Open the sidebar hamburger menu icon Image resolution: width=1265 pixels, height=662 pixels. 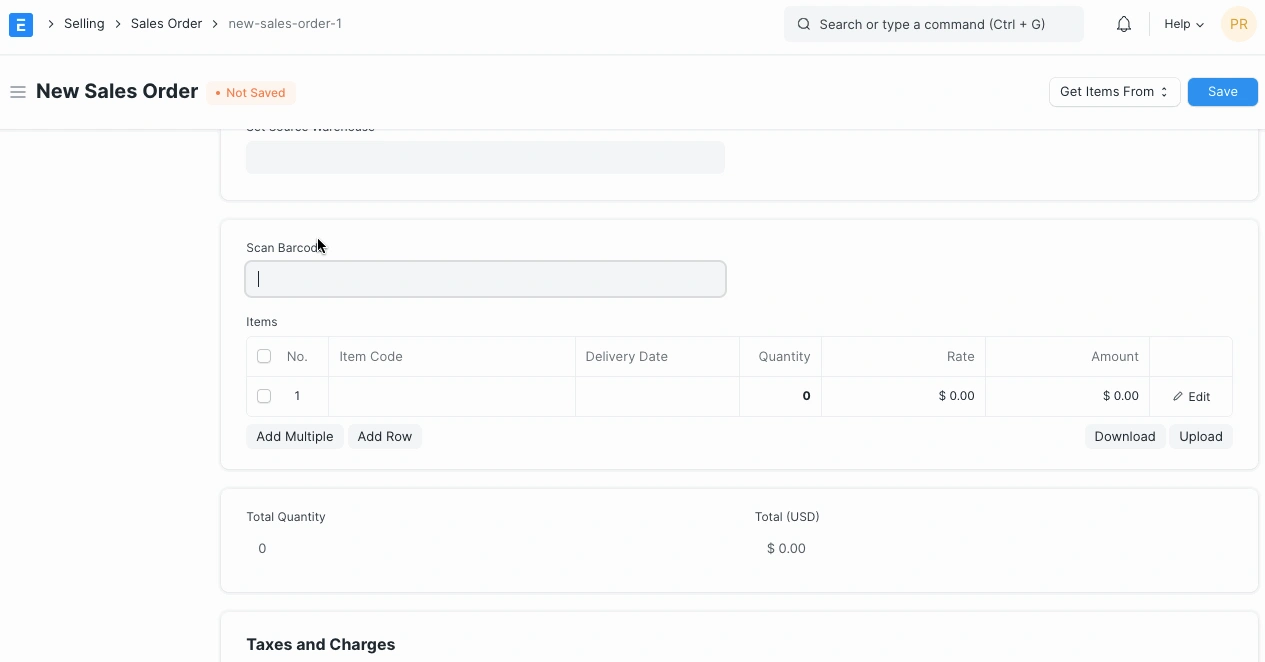(18, 91)
